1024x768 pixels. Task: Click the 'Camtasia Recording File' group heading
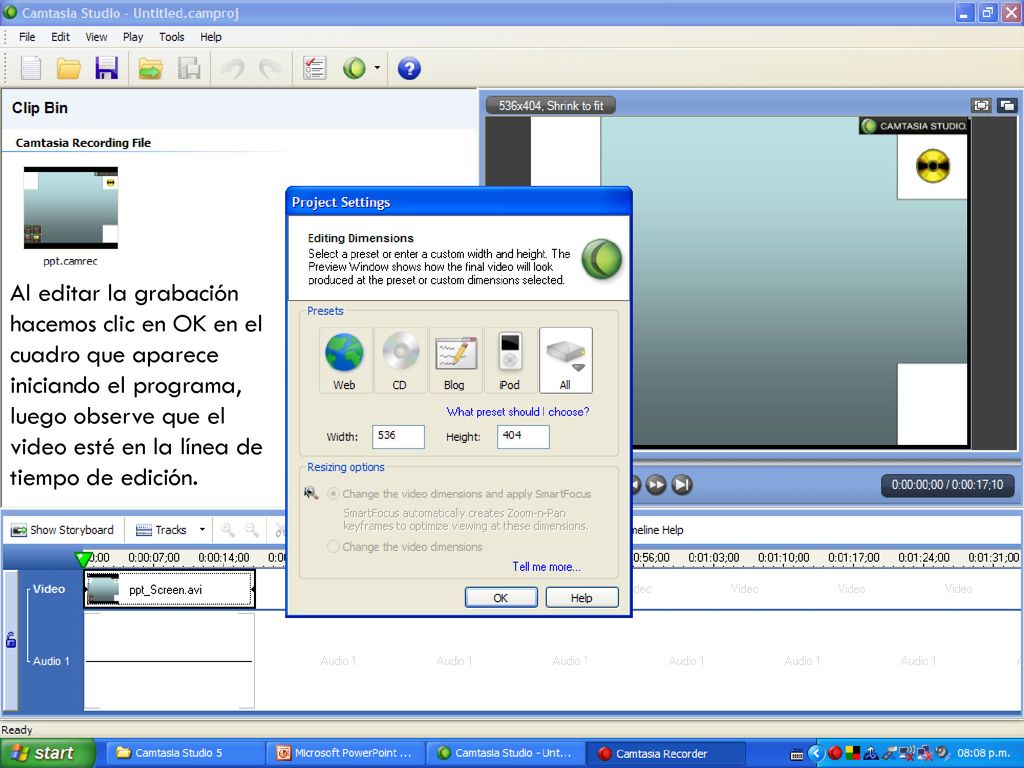83,142
